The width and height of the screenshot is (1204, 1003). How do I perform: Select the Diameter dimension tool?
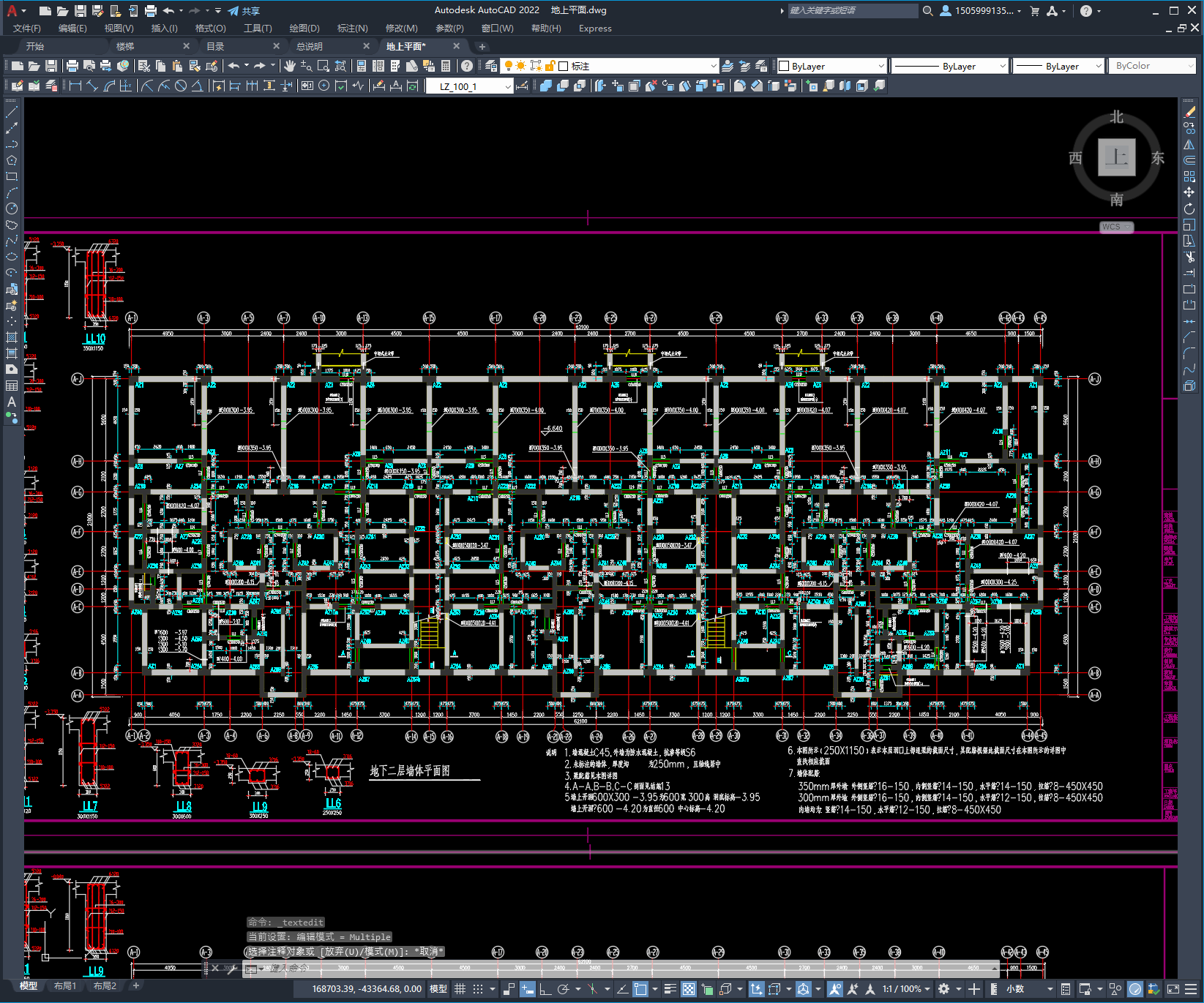point(181,86)
